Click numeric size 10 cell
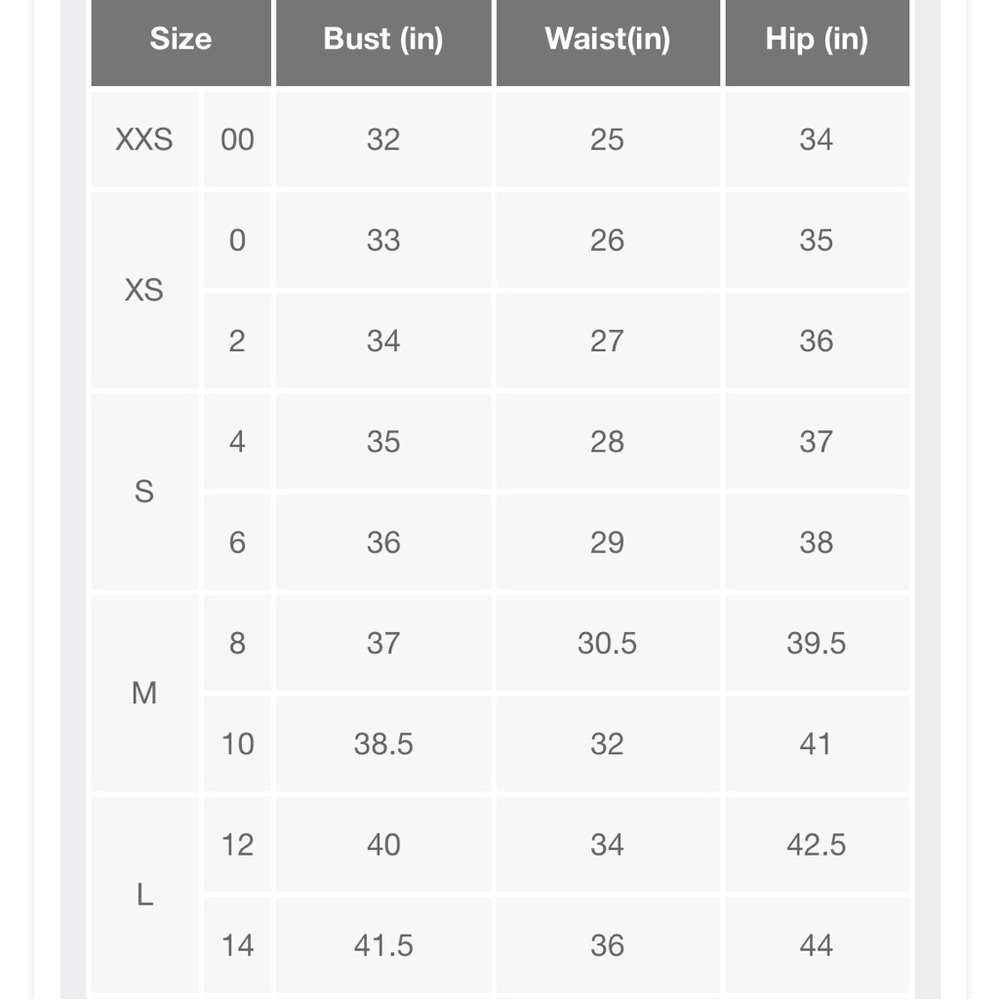This screenshot has width=1000, height=1000. click(x=237, y=744)
